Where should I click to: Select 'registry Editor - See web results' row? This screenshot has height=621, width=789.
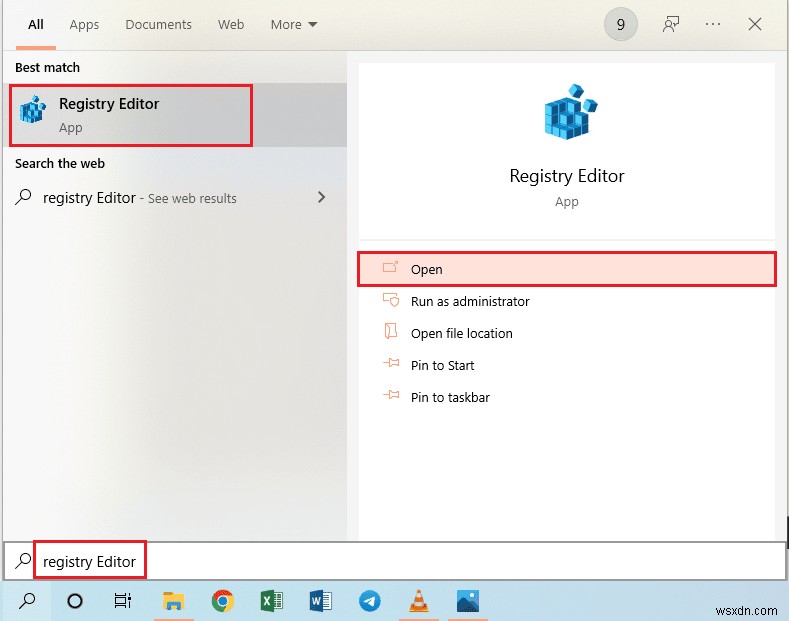pyautogui.click(x=175, y=198)
